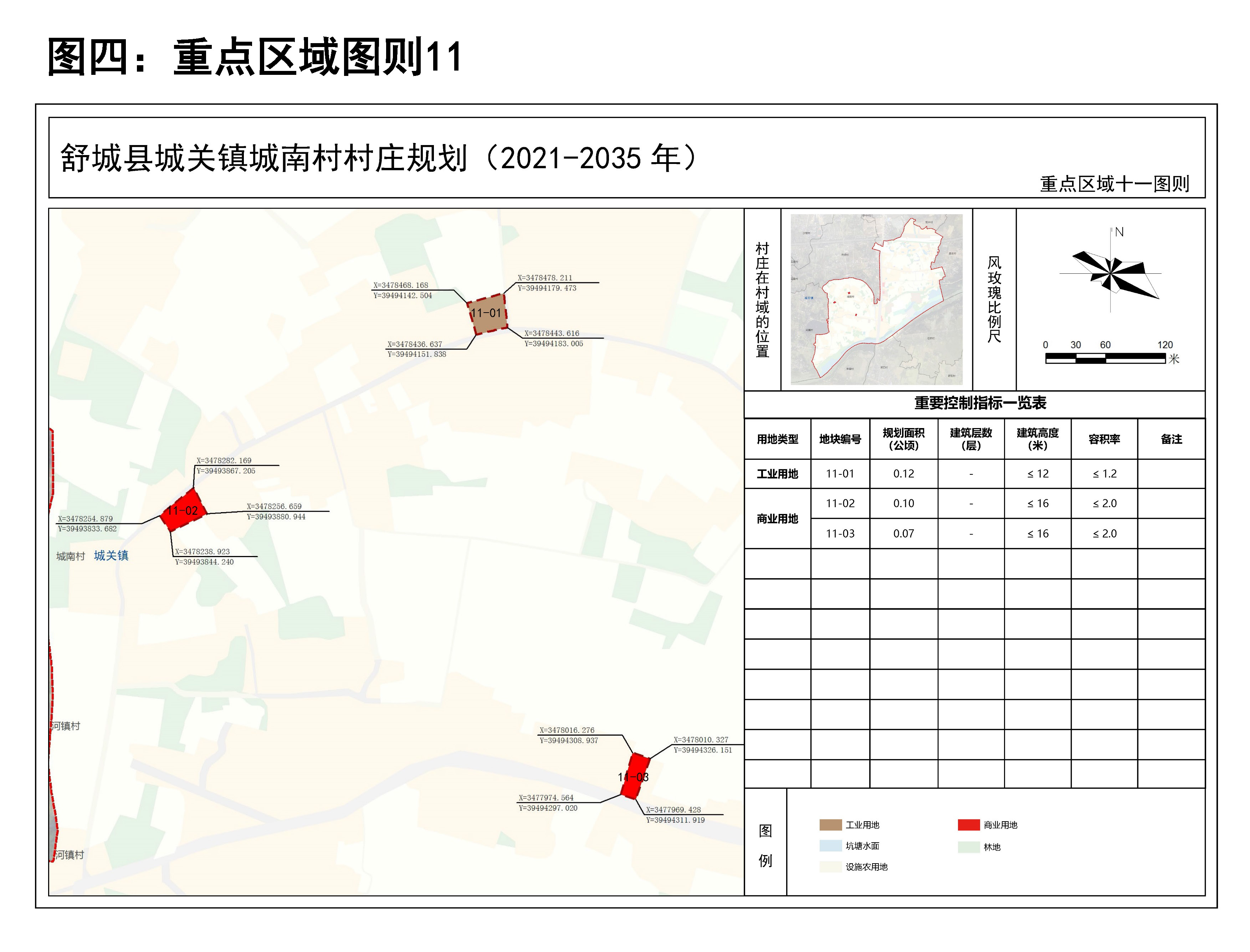Click the 建筑层数(层) column header

tap(971, 439)
